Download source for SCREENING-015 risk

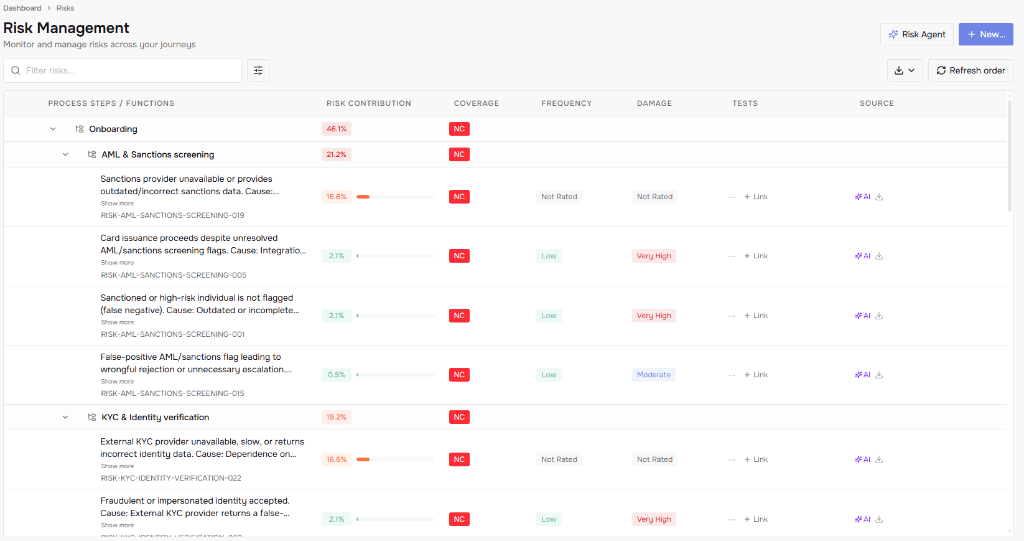click(x=879, y=375)
